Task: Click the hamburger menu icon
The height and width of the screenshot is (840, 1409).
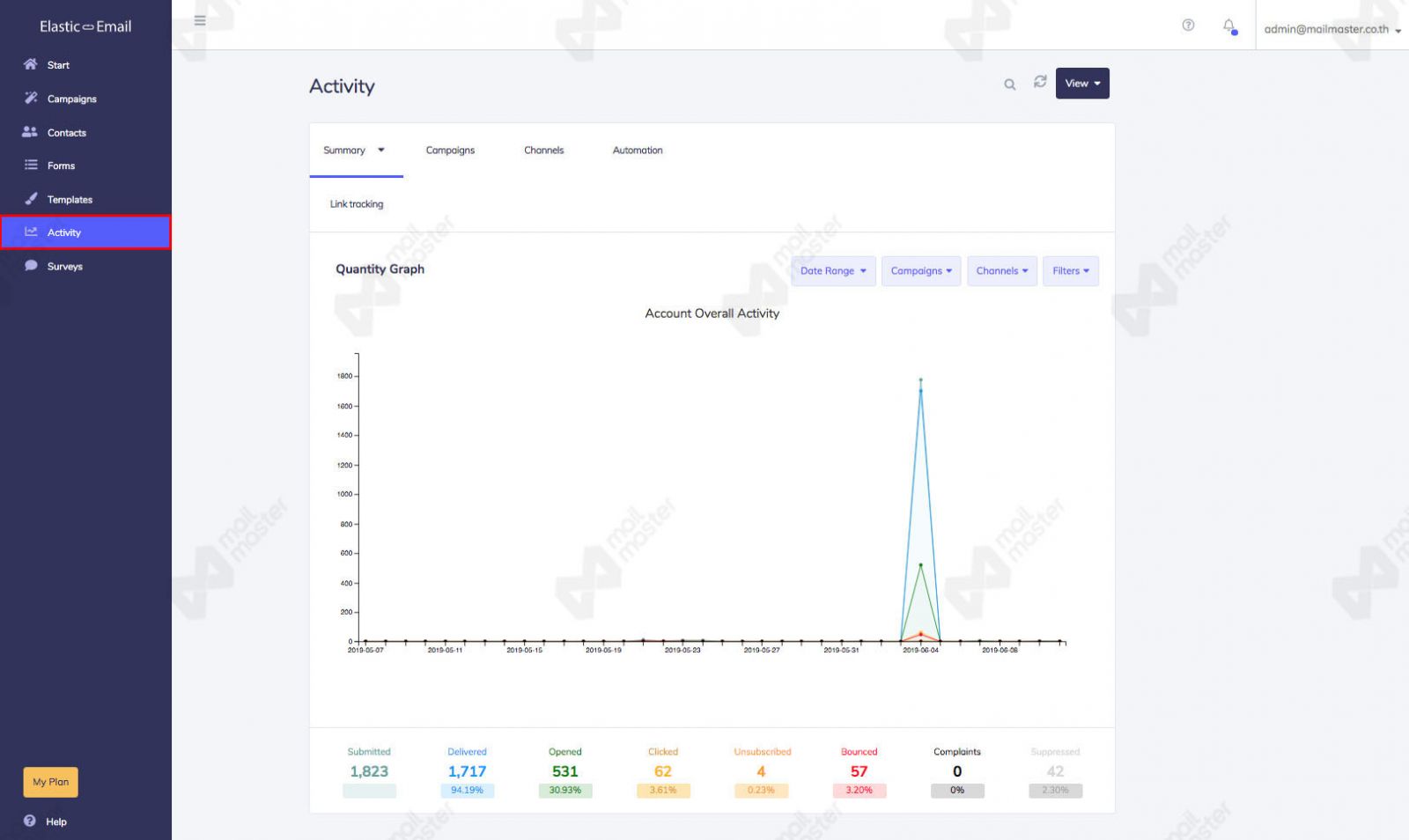Action: click(x=200, y=20)
